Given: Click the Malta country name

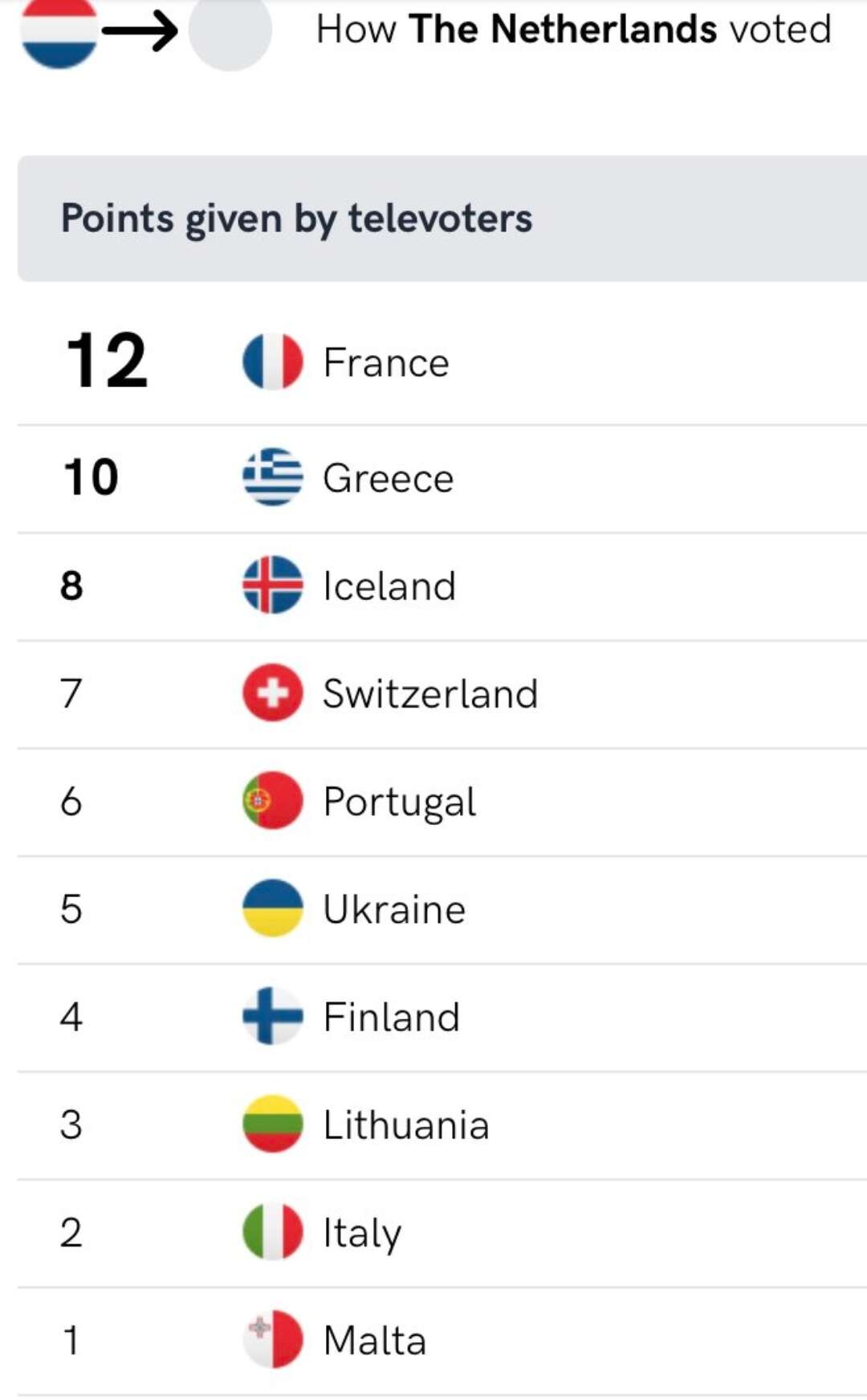Looking at the screenshot, I should coord(374,1340).
